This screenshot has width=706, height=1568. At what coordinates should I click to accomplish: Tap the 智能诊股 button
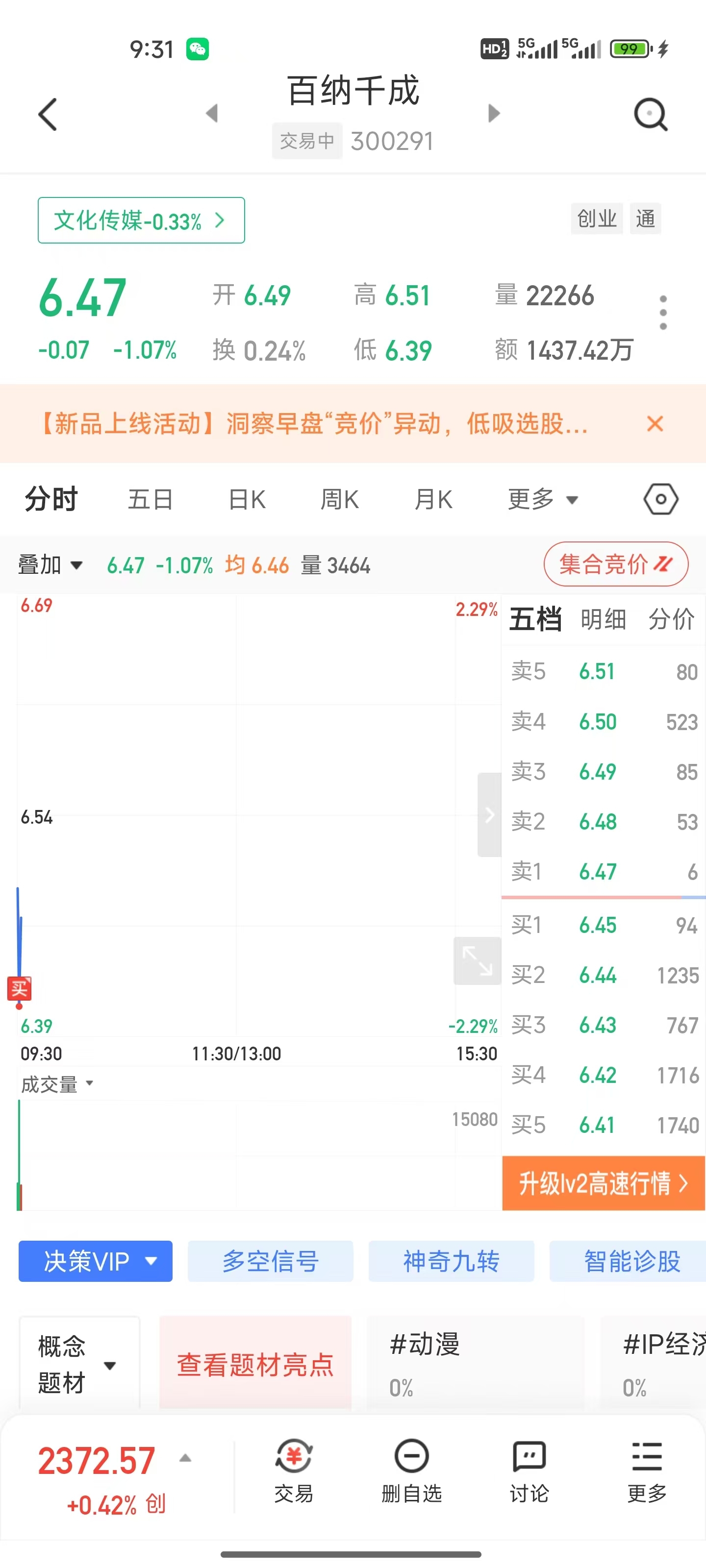tap(628, 1261)
